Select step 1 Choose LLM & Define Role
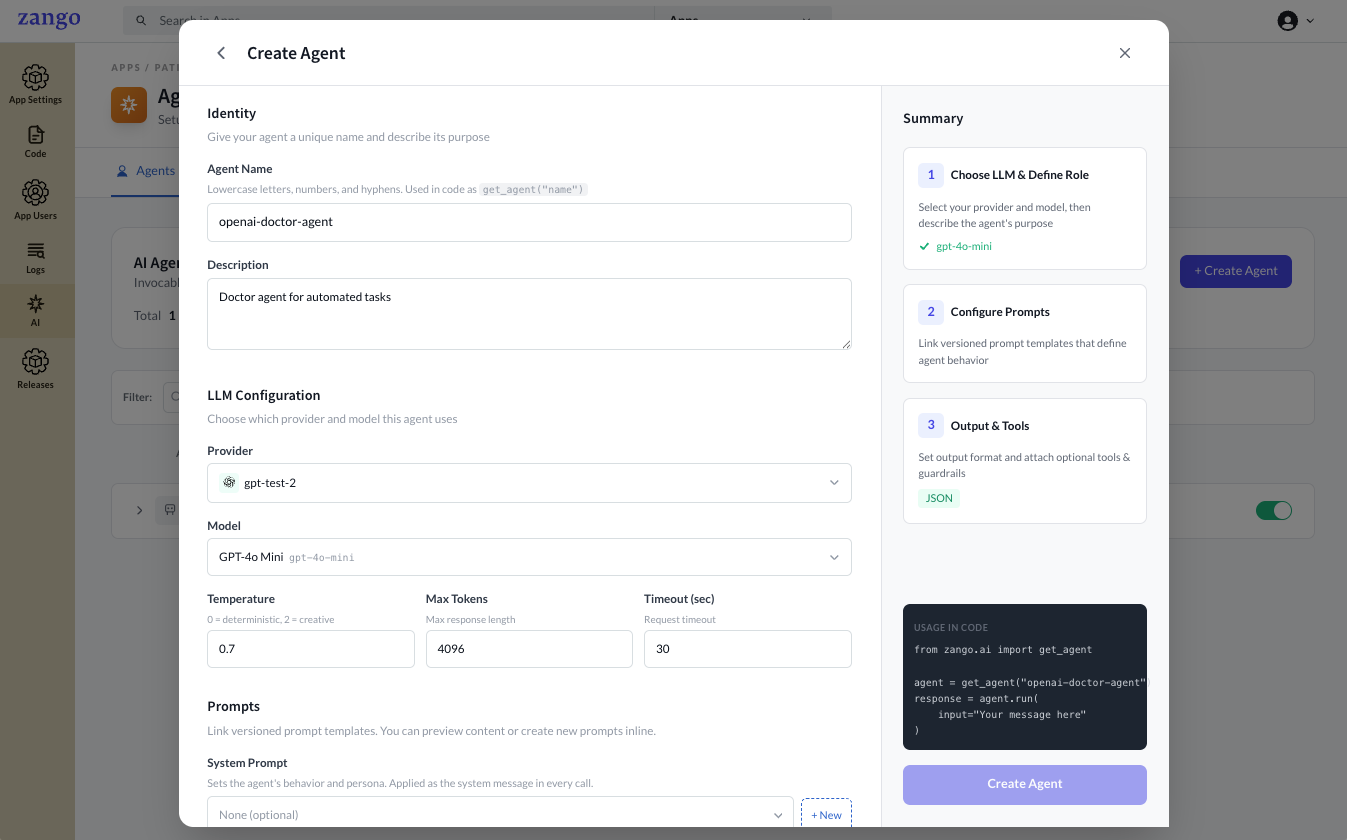This screenshot has height=840, width=1347. click(x=1024, y=209)
